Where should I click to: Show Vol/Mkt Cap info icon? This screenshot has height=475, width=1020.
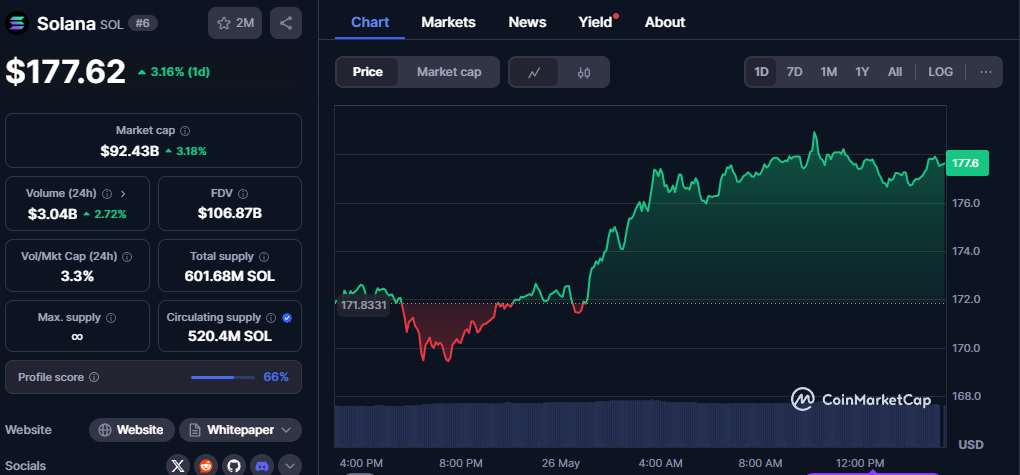coord(127,257)
